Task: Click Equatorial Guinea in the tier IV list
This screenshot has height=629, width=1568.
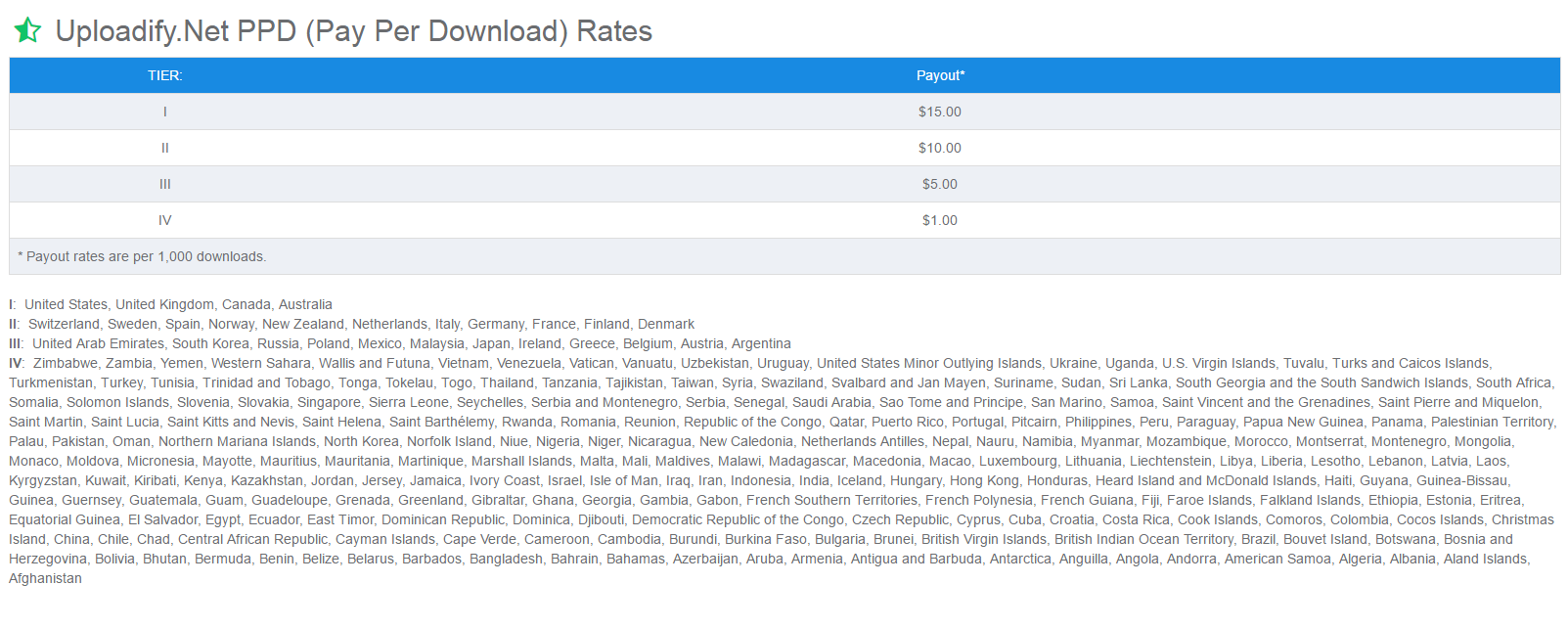Action: [x=65, y=519]
